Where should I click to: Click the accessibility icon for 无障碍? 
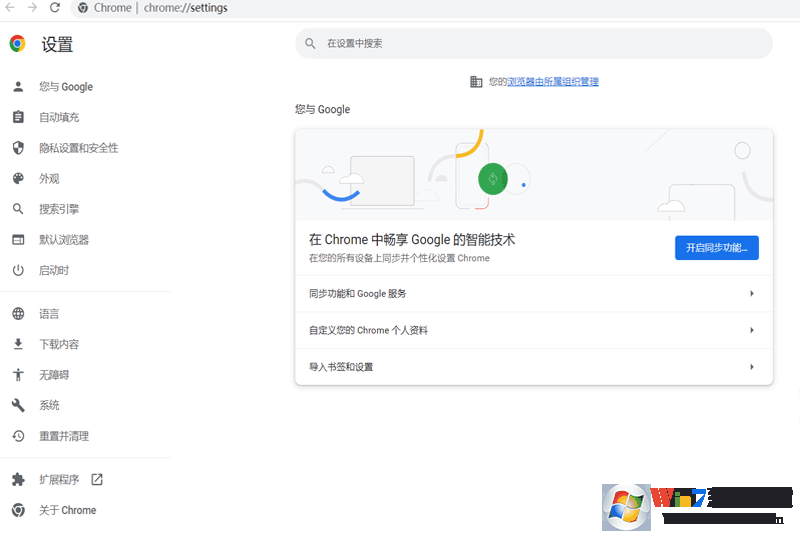pos(18,375)
